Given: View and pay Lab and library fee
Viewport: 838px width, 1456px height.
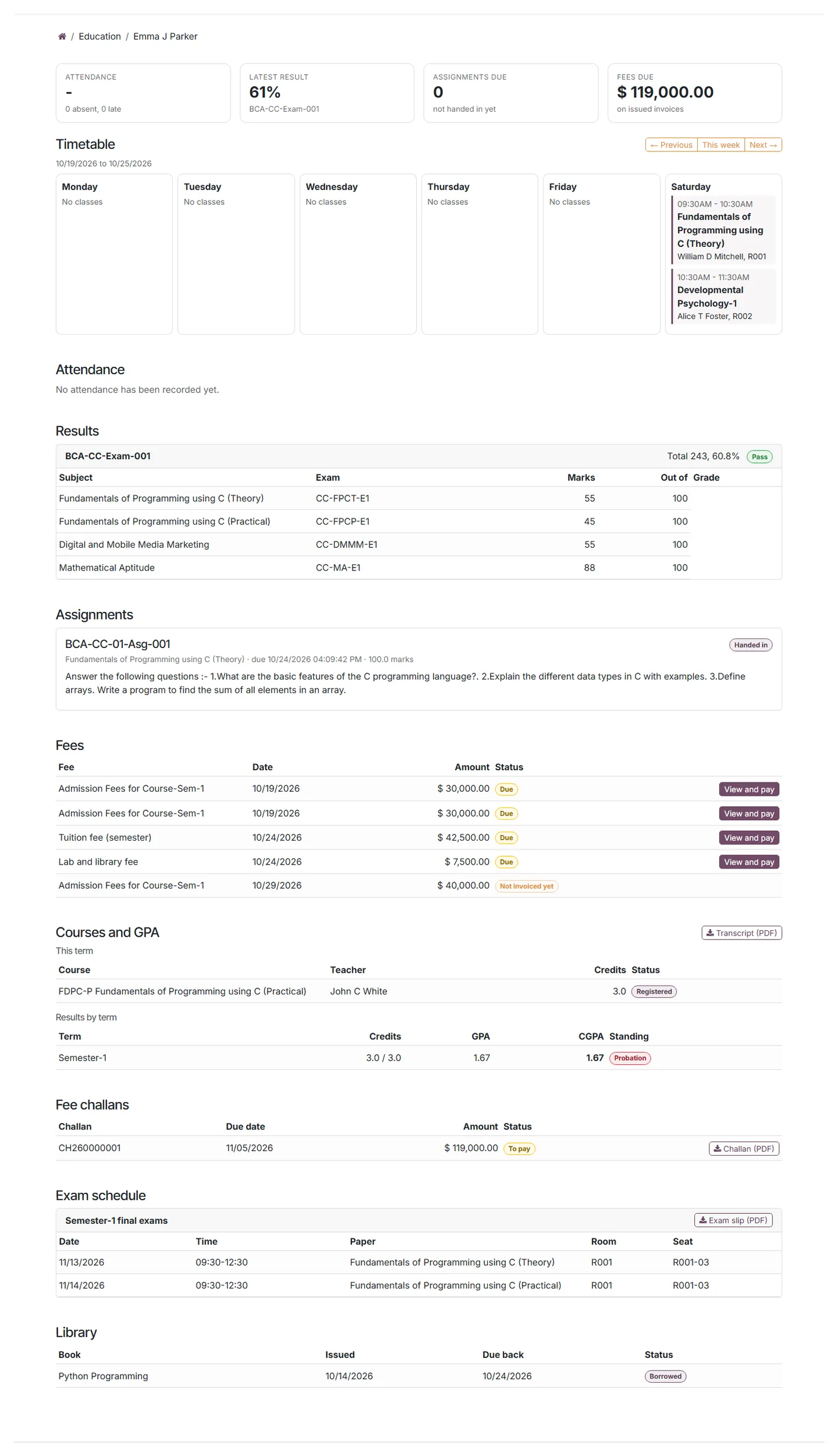Looking at the screenshot, I should (749, 862).
